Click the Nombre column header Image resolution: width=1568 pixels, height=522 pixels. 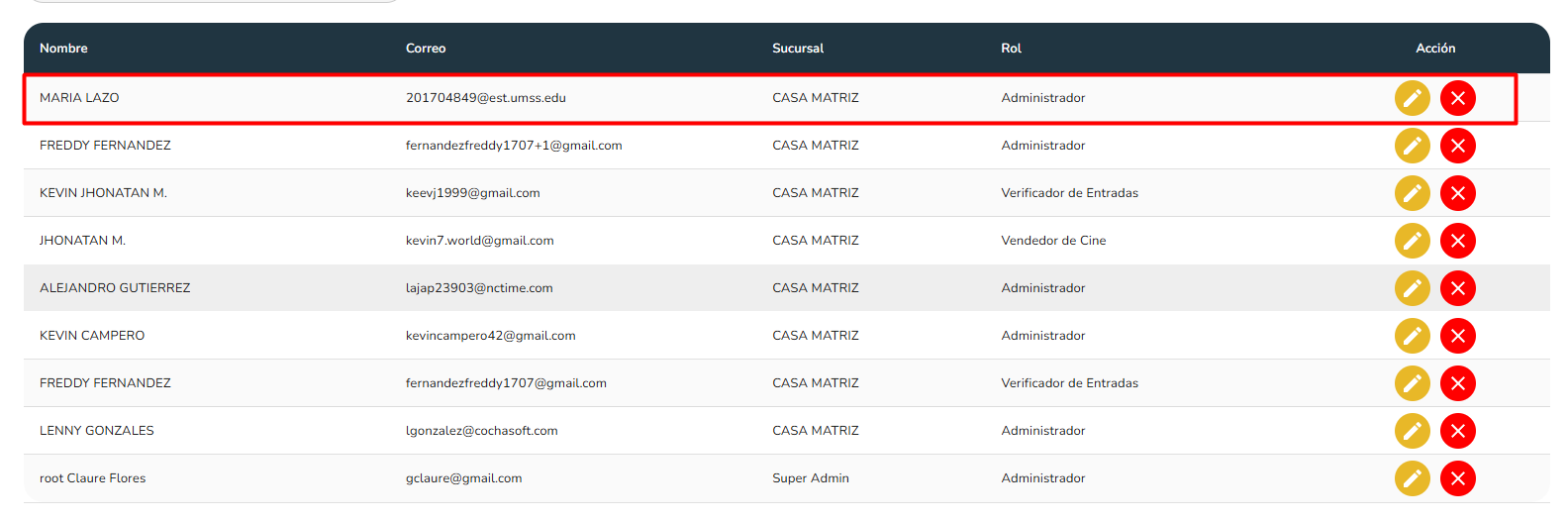pos(63,49)
